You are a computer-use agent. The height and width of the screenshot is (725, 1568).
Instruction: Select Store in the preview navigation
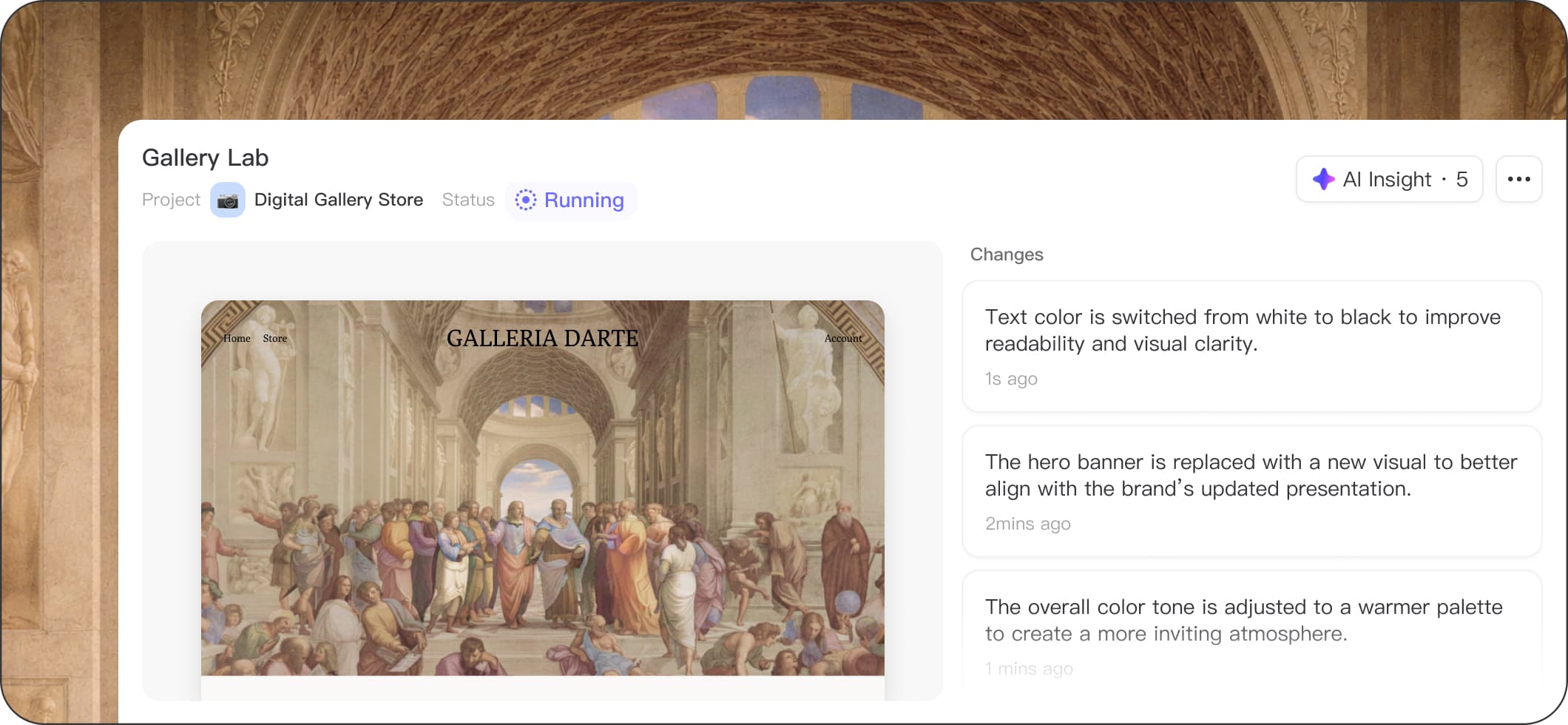(x=274, y=338)
